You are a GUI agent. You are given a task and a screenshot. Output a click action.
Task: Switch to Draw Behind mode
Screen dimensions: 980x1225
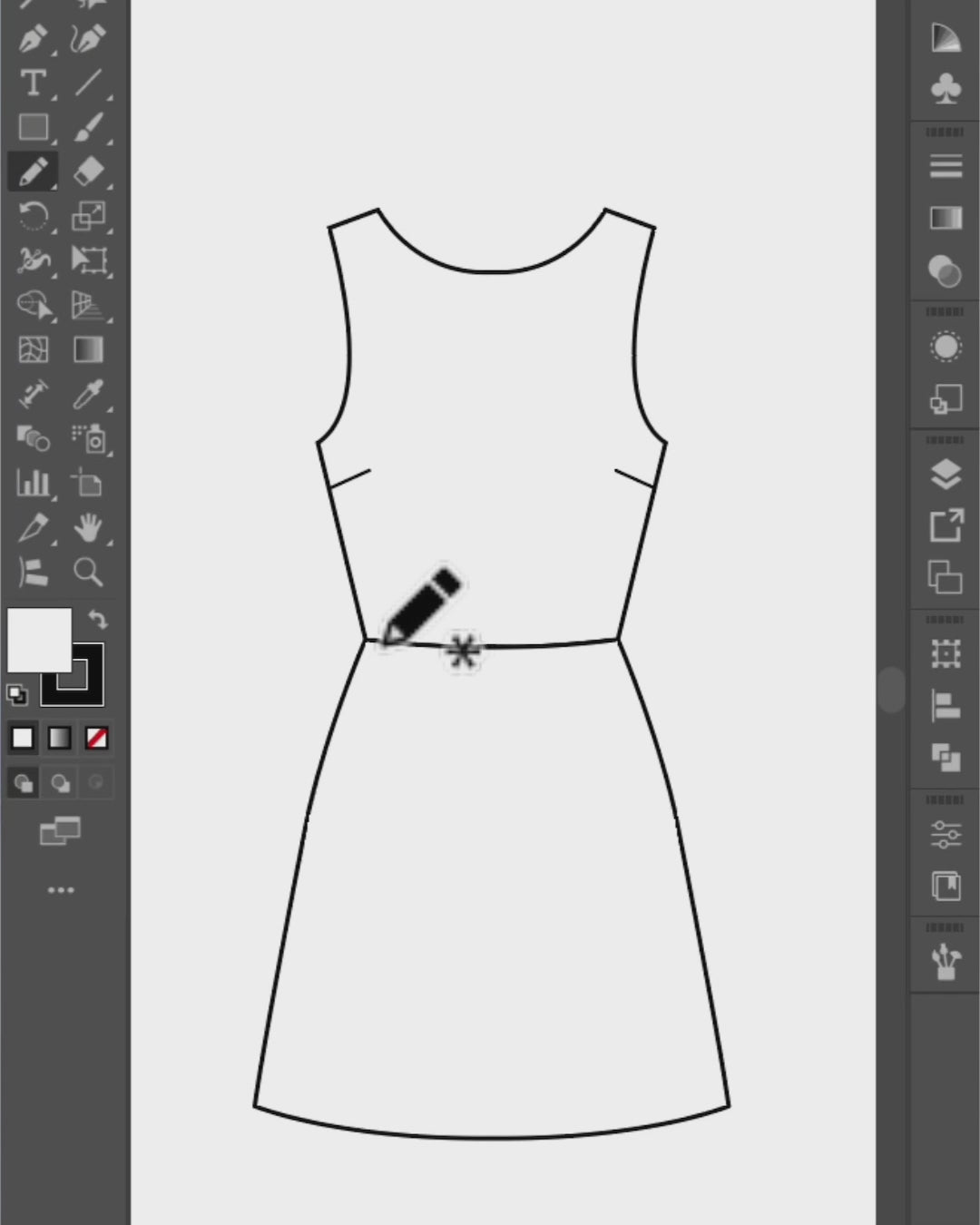pyautogui.click(x=60, y=782)
